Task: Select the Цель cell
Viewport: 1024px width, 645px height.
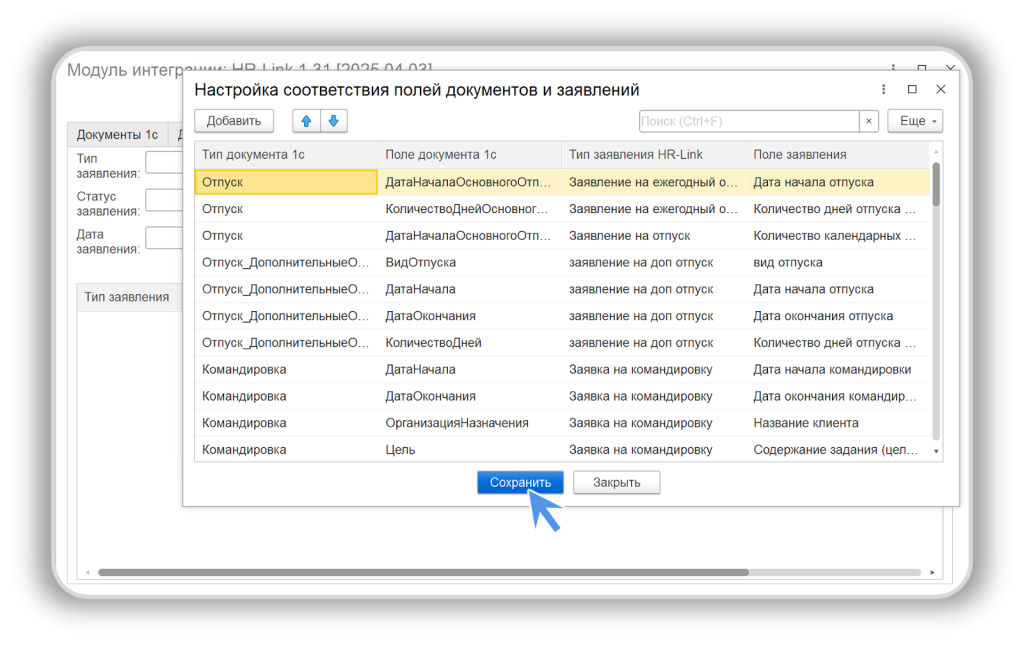Action: [470, 450]
